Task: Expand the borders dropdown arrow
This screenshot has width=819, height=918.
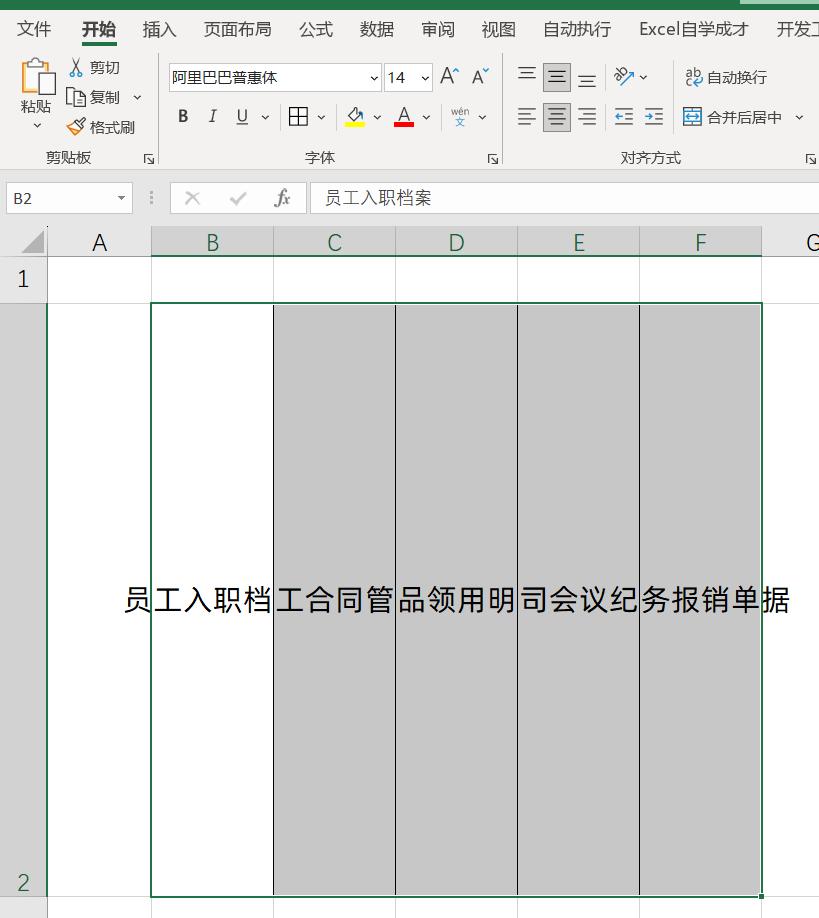Action: [321, 117]
